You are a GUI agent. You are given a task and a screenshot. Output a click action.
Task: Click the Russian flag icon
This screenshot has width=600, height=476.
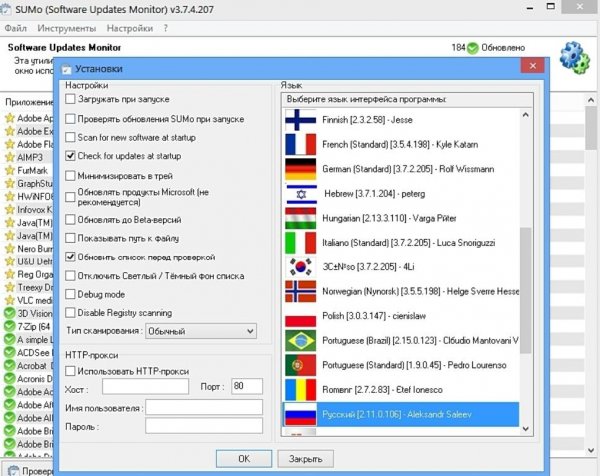click(x=300, y=414)
